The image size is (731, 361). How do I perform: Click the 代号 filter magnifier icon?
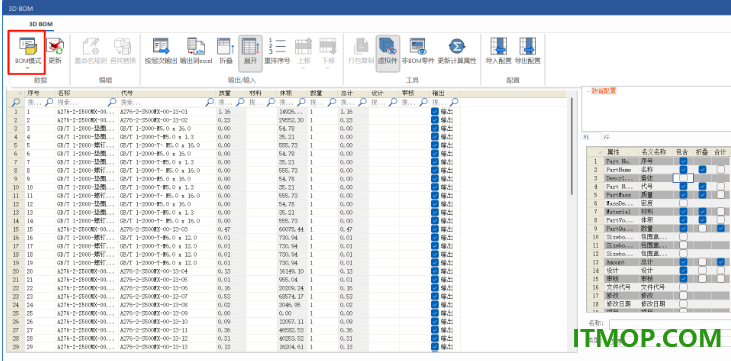coord(210,102)
